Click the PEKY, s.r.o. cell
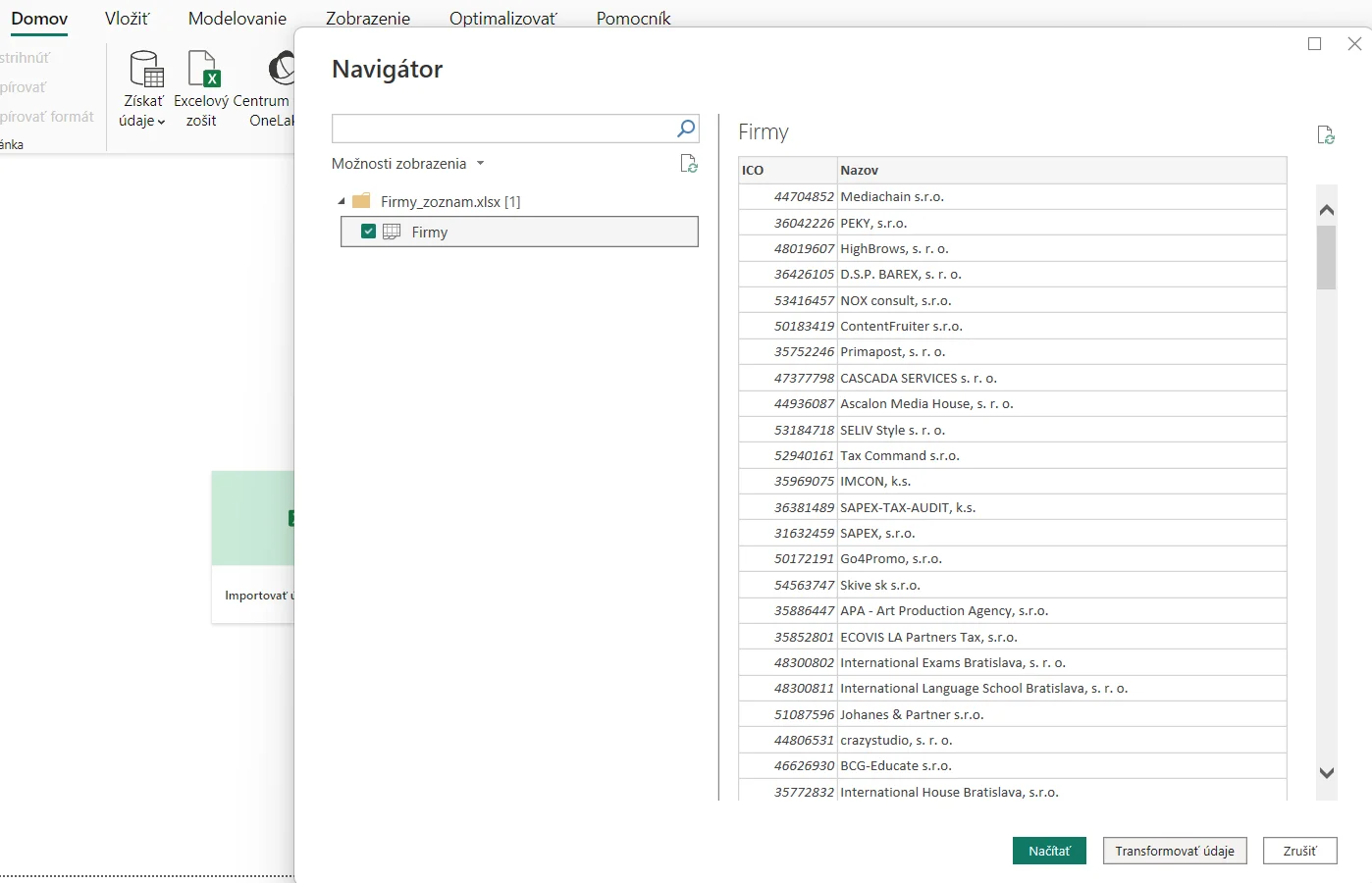This screenshot has height=883, width=1372. (1062, 223)
